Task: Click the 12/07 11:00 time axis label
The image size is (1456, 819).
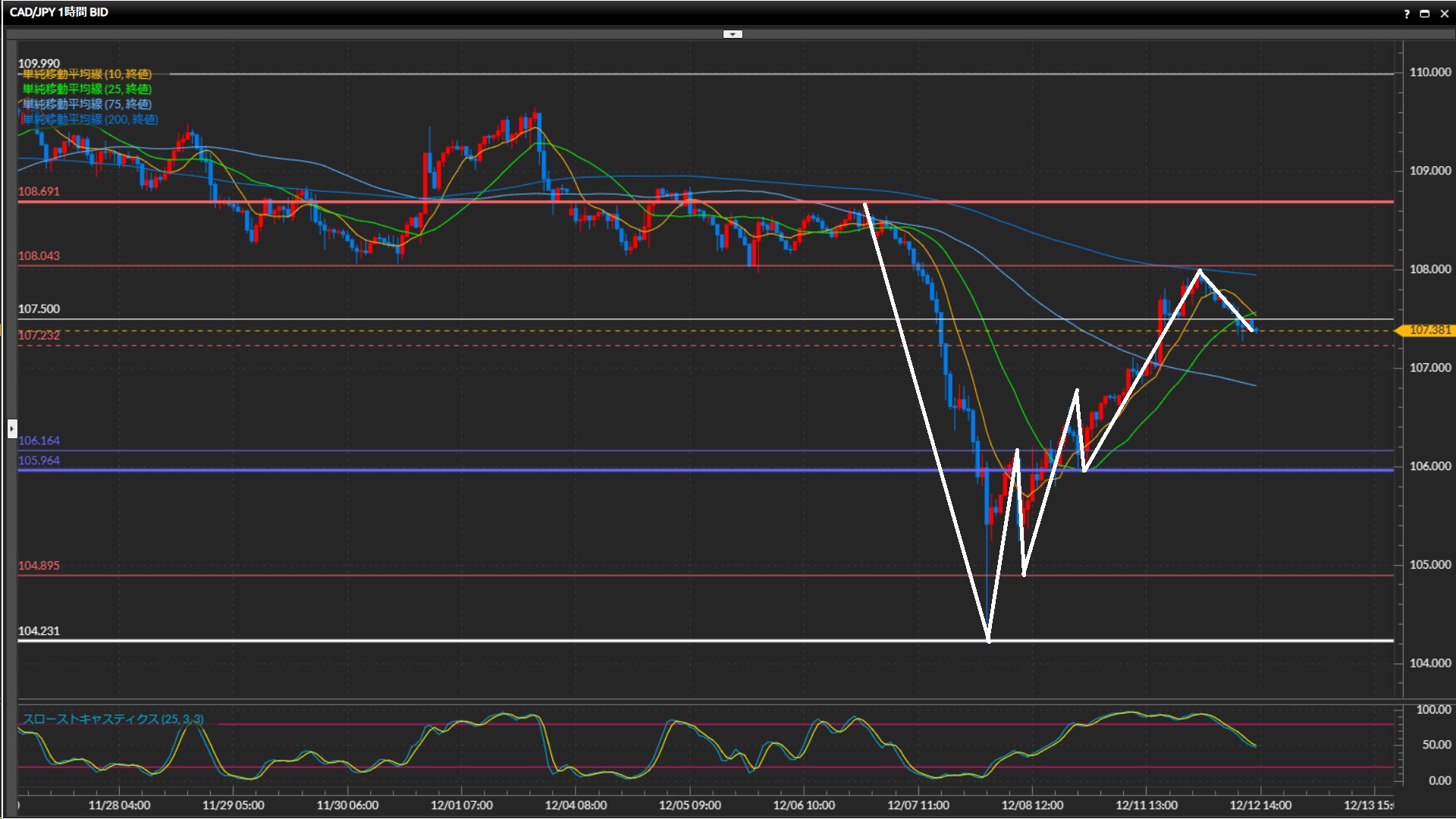Action: pos(918,805)
